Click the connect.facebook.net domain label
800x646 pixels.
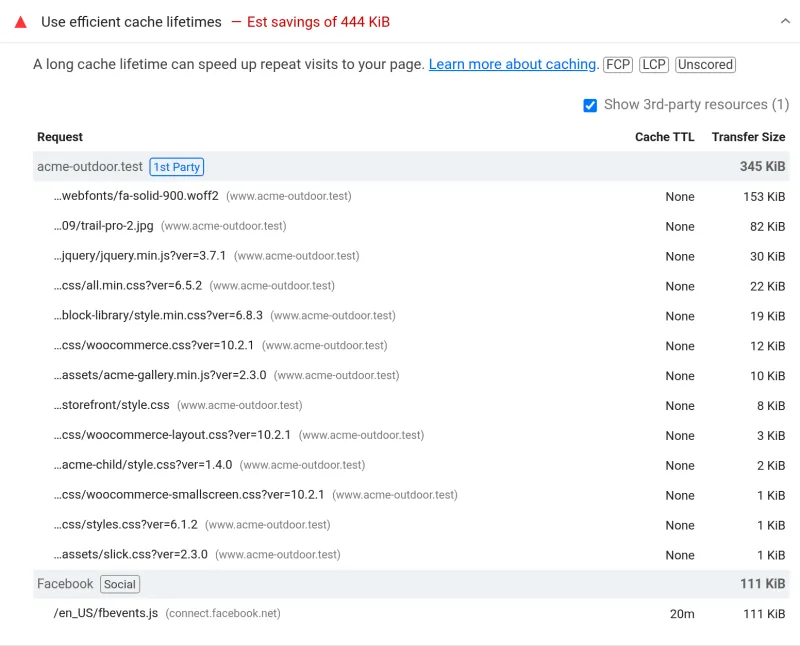coord(223,613)
